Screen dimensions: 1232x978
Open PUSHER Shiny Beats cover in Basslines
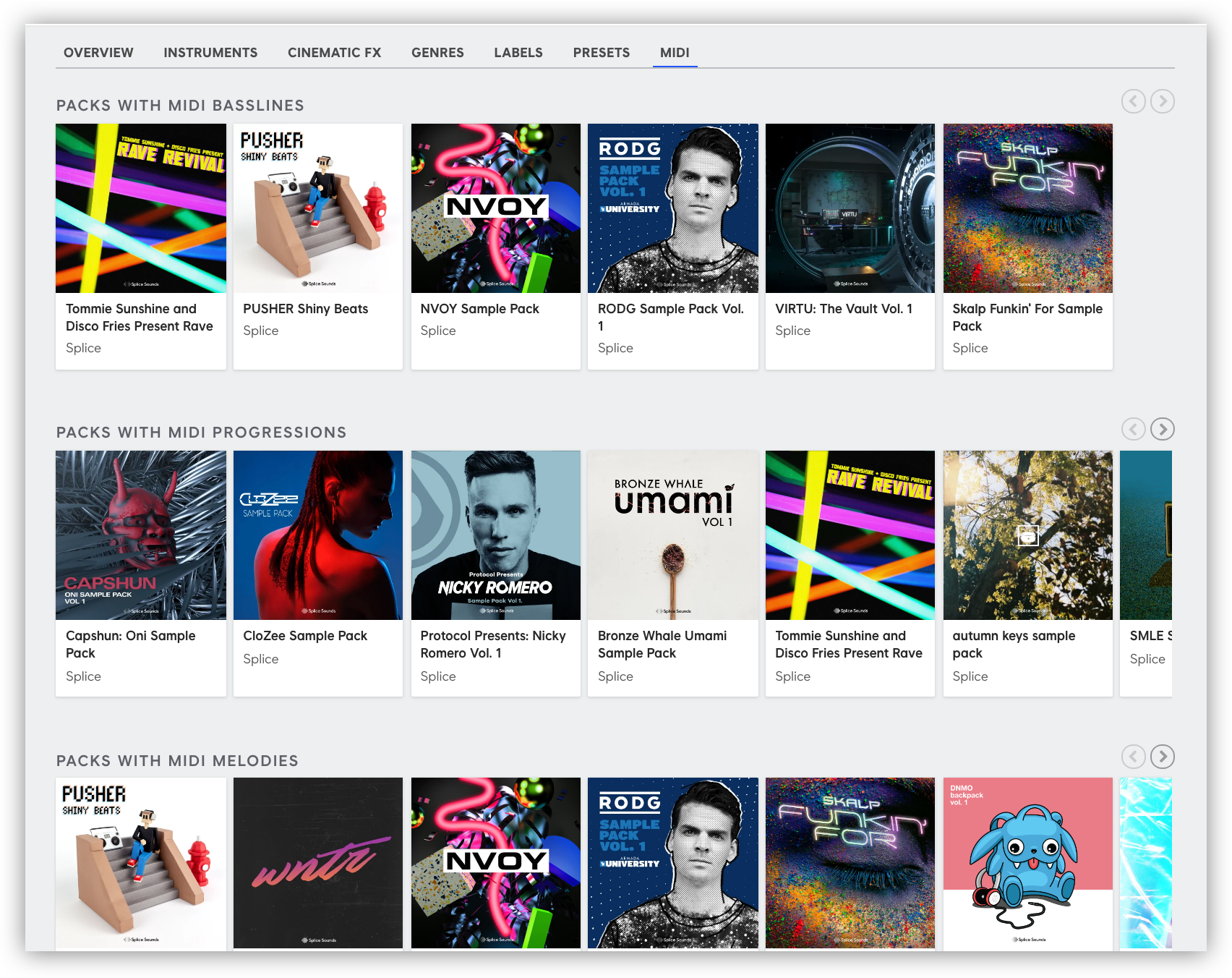click(318, 208)
